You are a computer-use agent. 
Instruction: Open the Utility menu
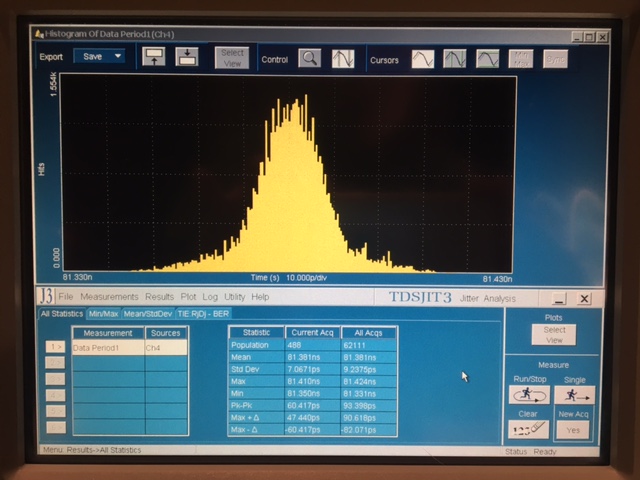[x=234, y=297]
